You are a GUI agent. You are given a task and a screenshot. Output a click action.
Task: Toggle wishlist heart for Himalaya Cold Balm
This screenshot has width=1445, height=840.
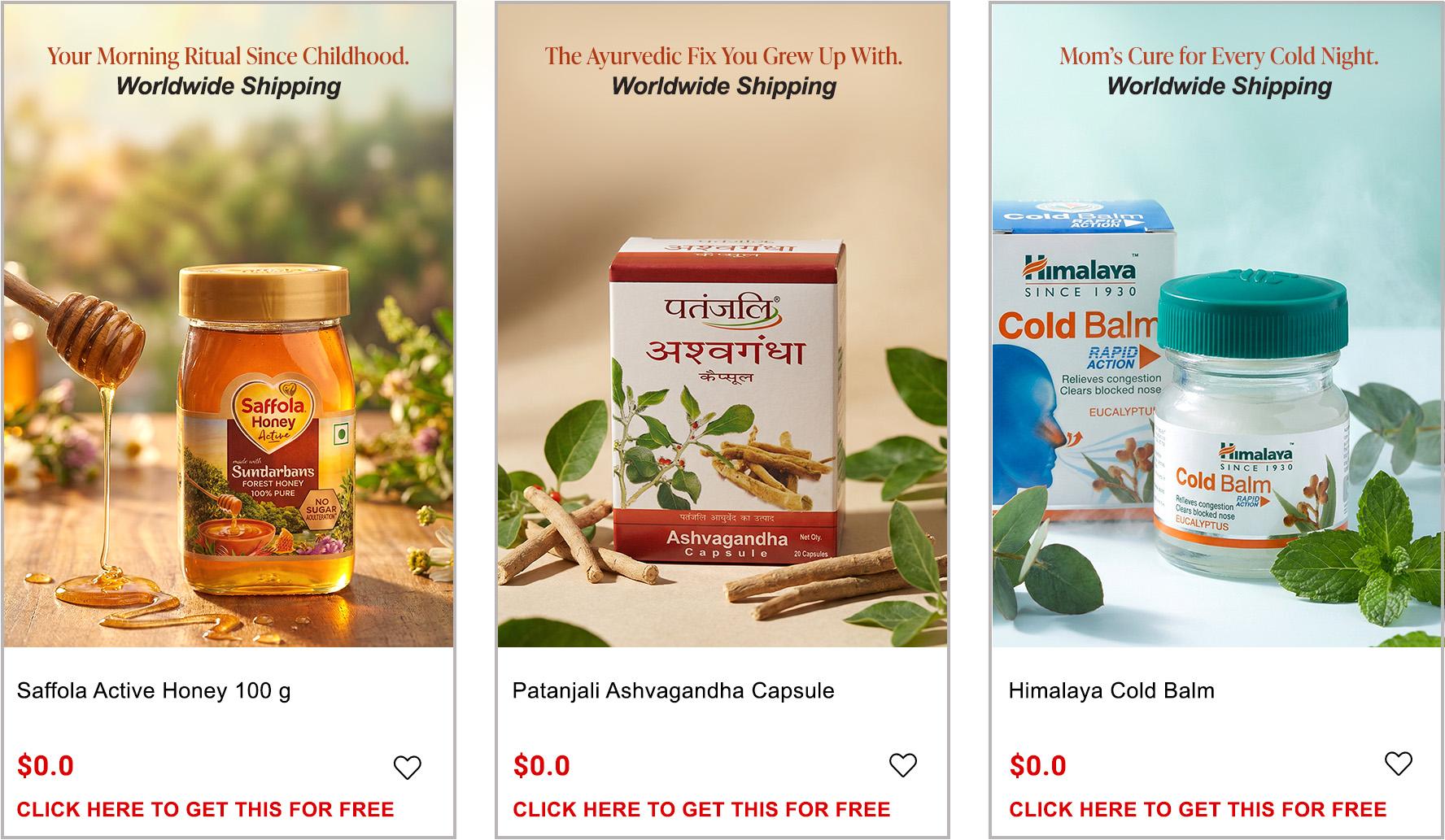(x=1399, y=763)
